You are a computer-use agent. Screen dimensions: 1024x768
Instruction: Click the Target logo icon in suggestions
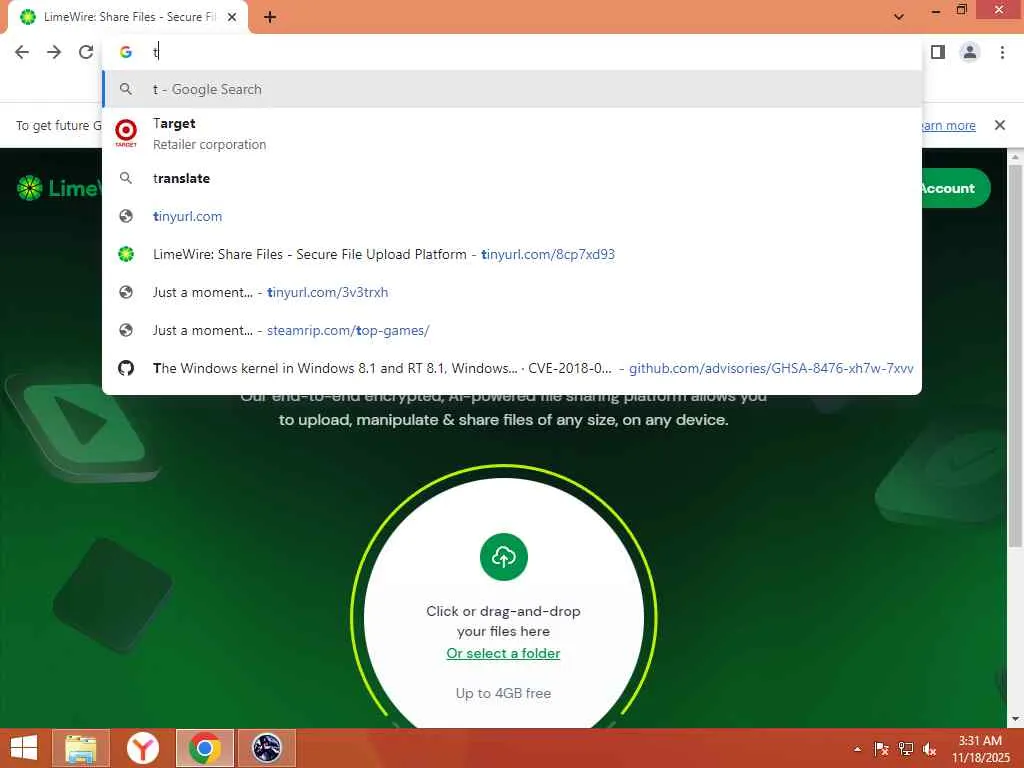coord(126,133)
